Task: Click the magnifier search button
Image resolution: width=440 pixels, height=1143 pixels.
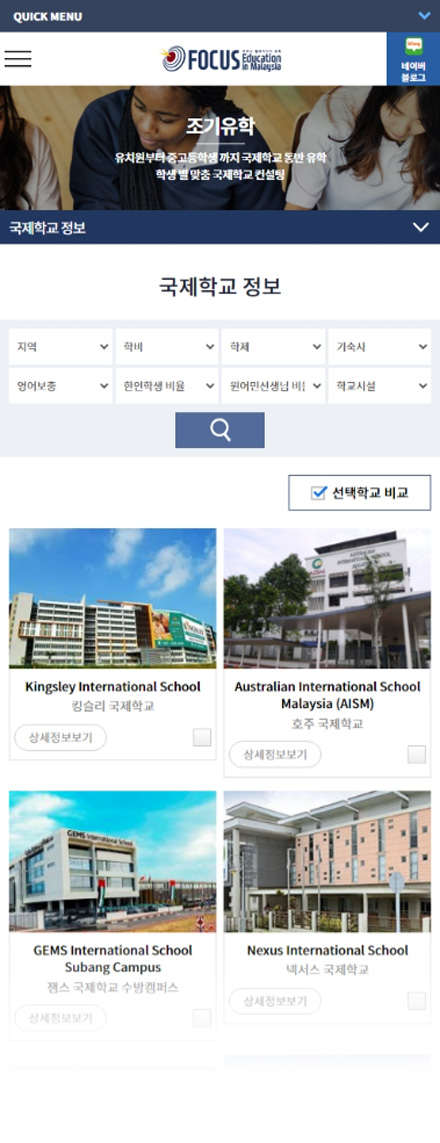Action: [219, 430]
